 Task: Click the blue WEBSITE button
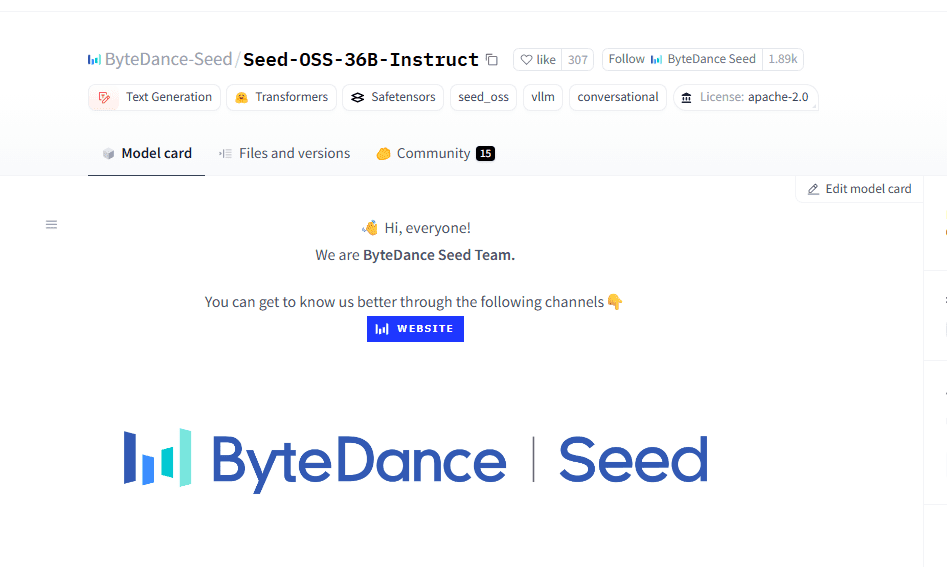(x=416, y=329)
